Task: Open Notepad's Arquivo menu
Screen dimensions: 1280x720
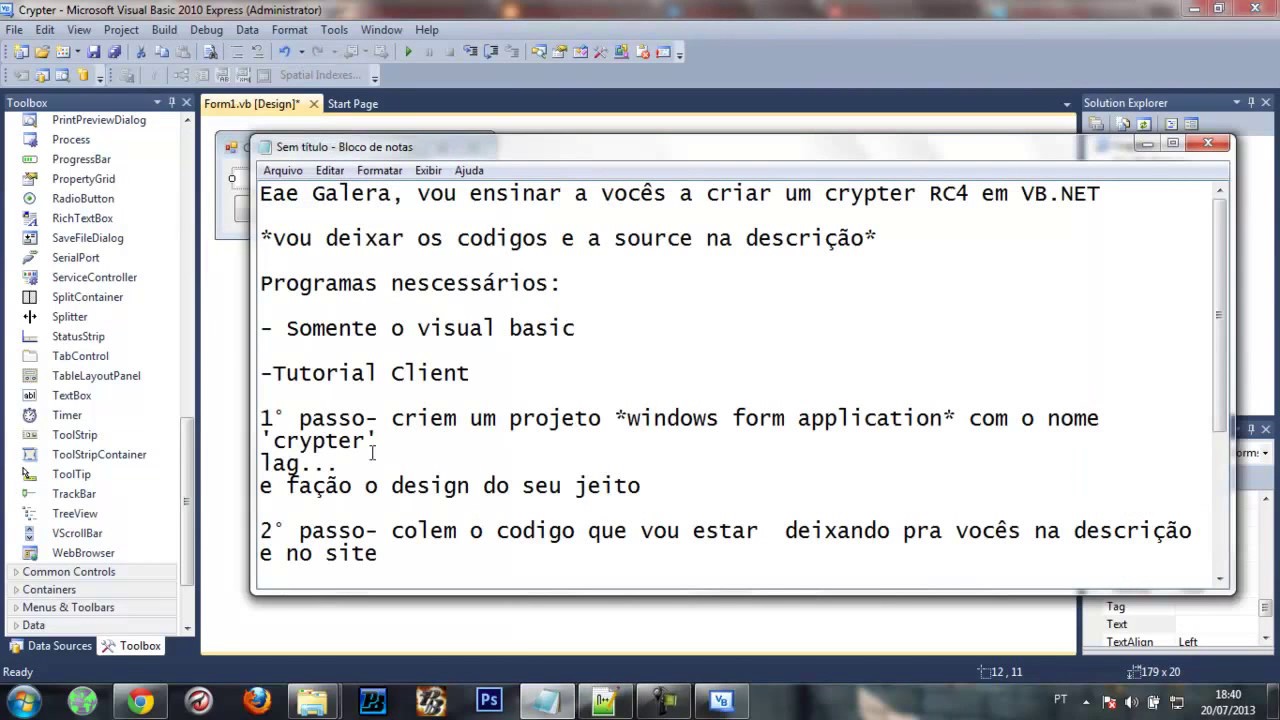Action: (283, 171)
